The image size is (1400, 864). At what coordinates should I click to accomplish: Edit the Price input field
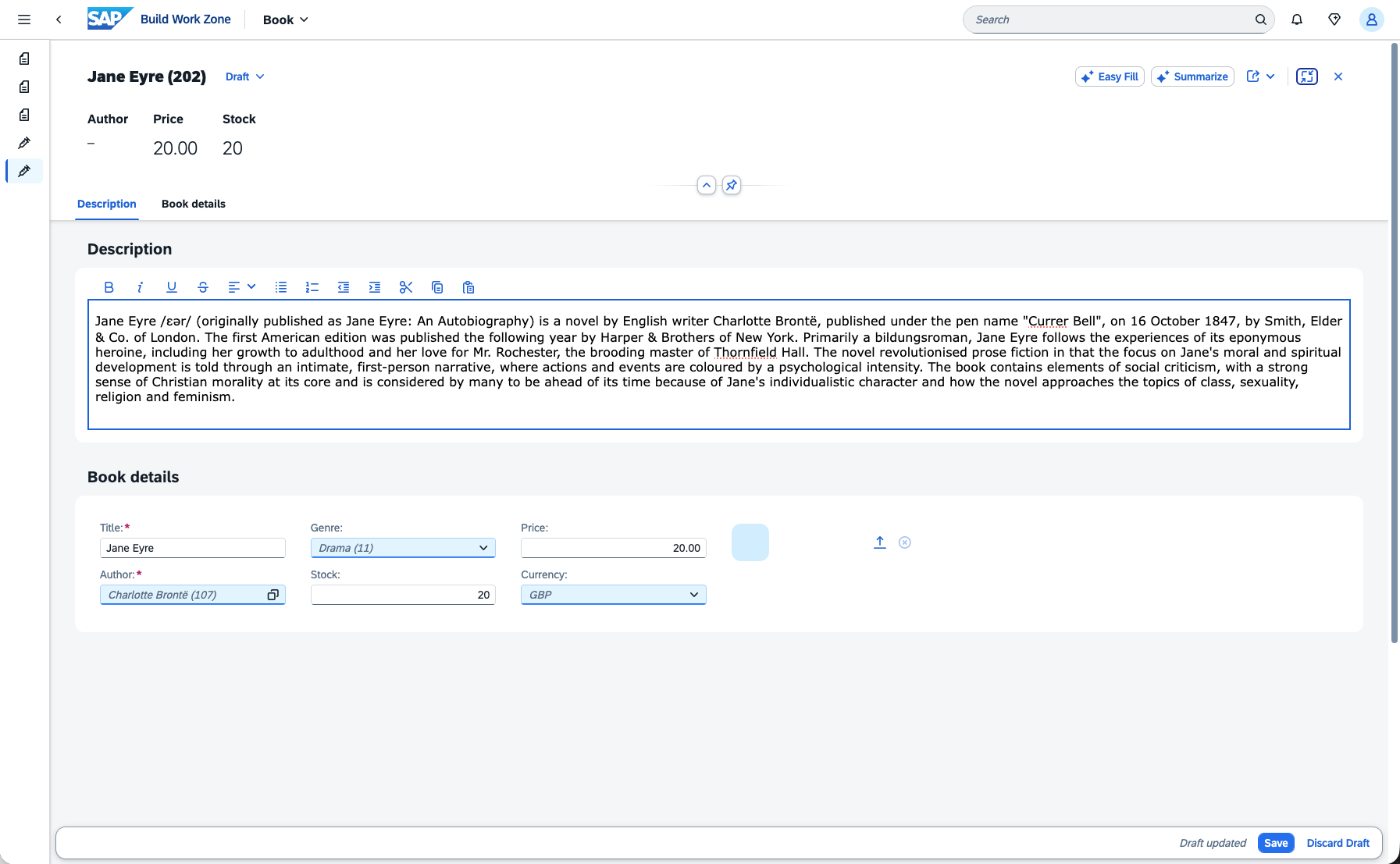(614, 548)
